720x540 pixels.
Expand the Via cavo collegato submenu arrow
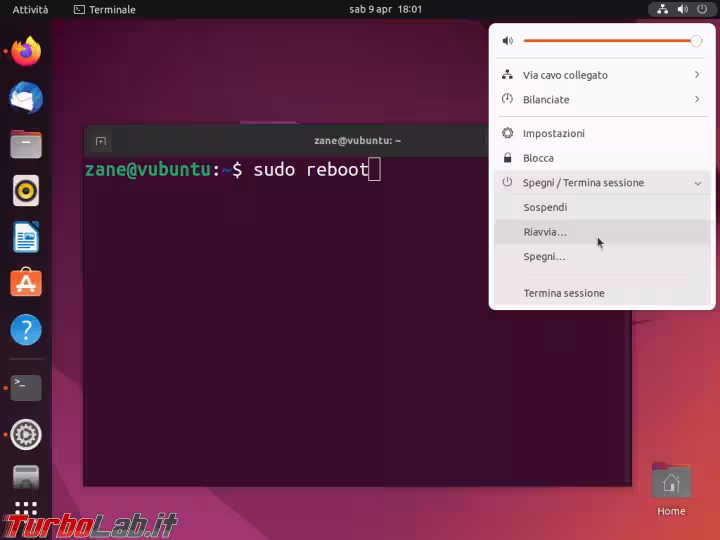pyautogui.click(x=697, y=74)
